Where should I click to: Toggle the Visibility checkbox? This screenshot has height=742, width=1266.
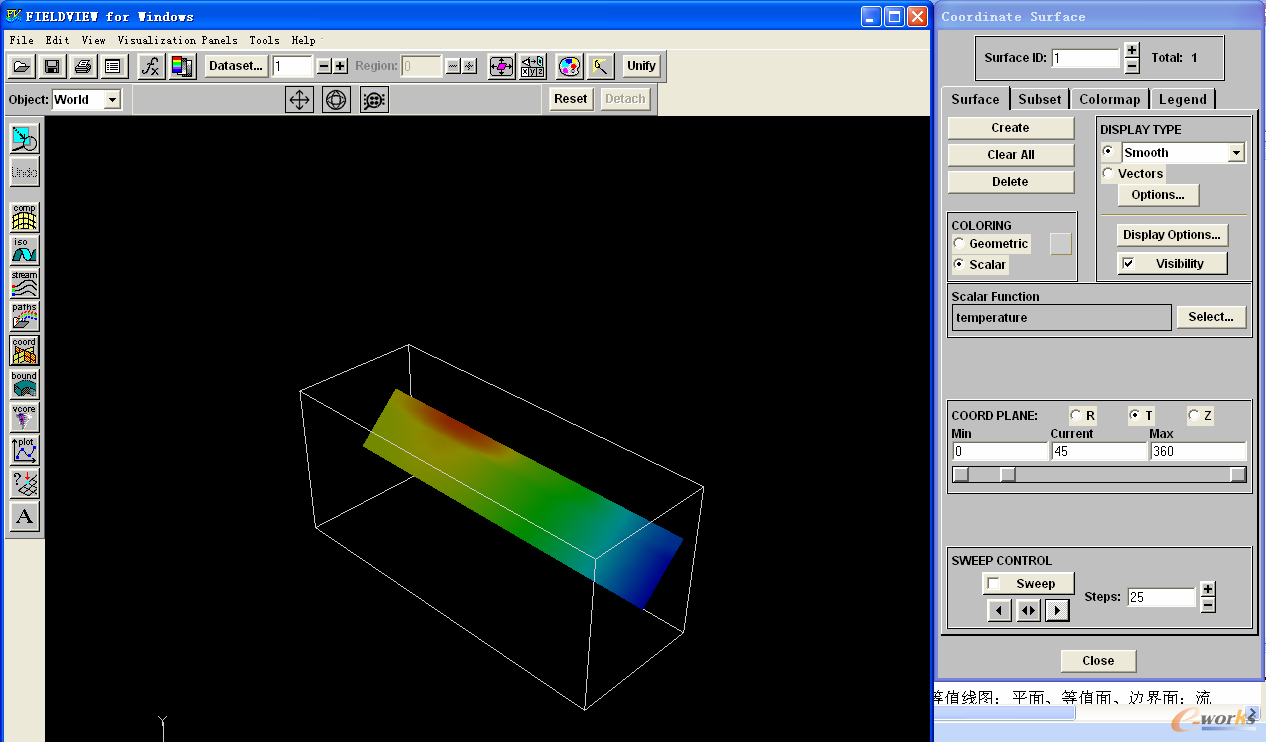(x=1129, y=264)
